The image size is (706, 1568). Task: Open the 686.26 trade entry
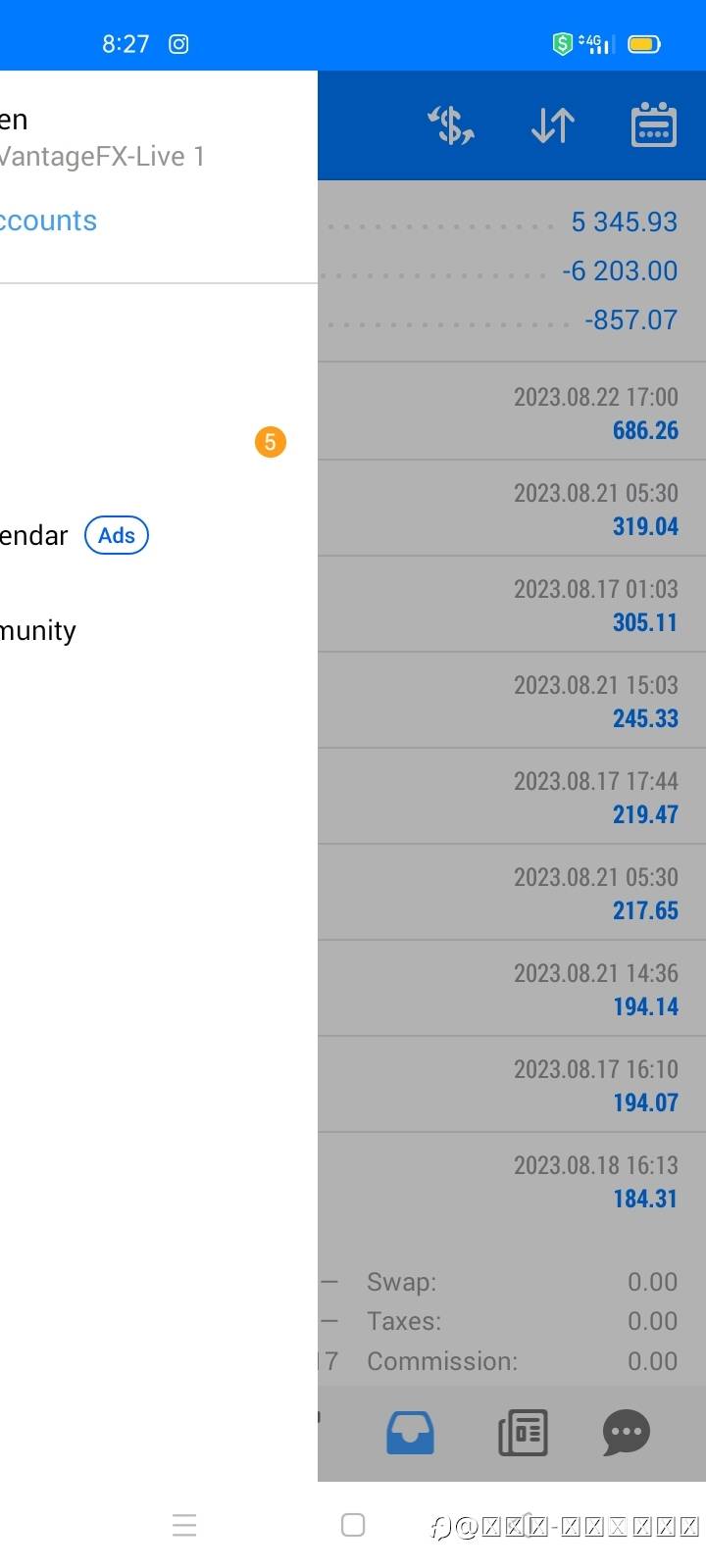coord(512,413)
